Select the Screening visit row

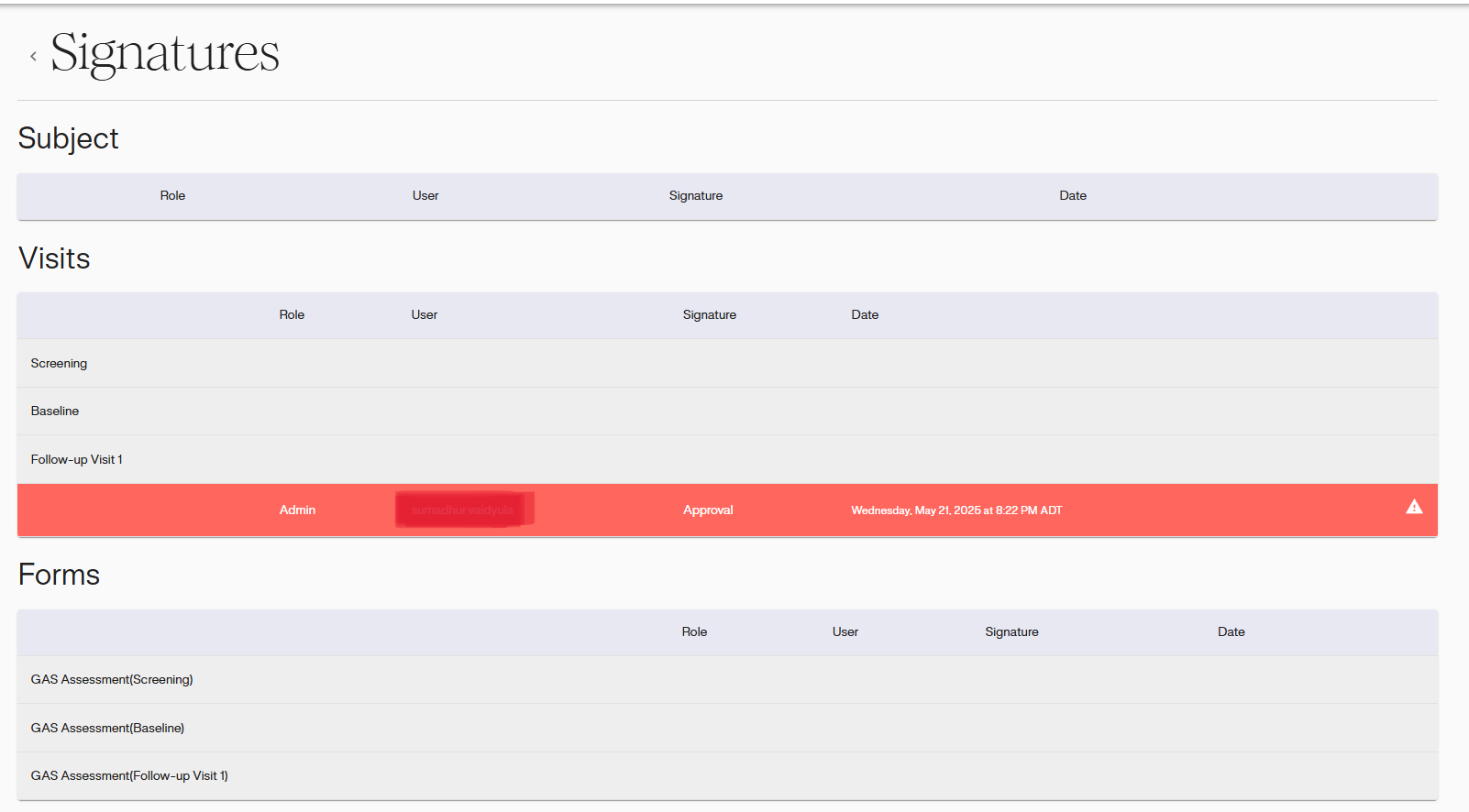pos(59,364)
